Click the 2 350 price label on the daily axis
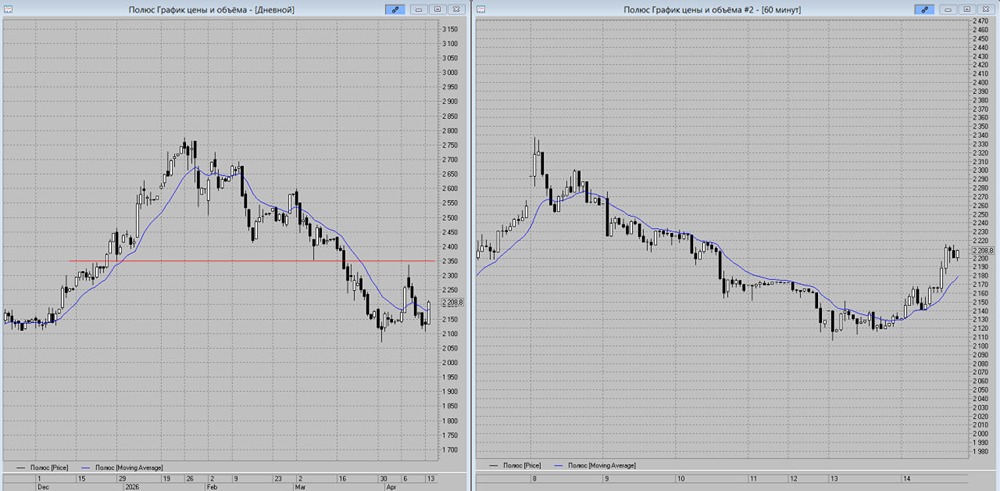The width and height of the screenshot is (1000, 491). [x=450, y=261]
